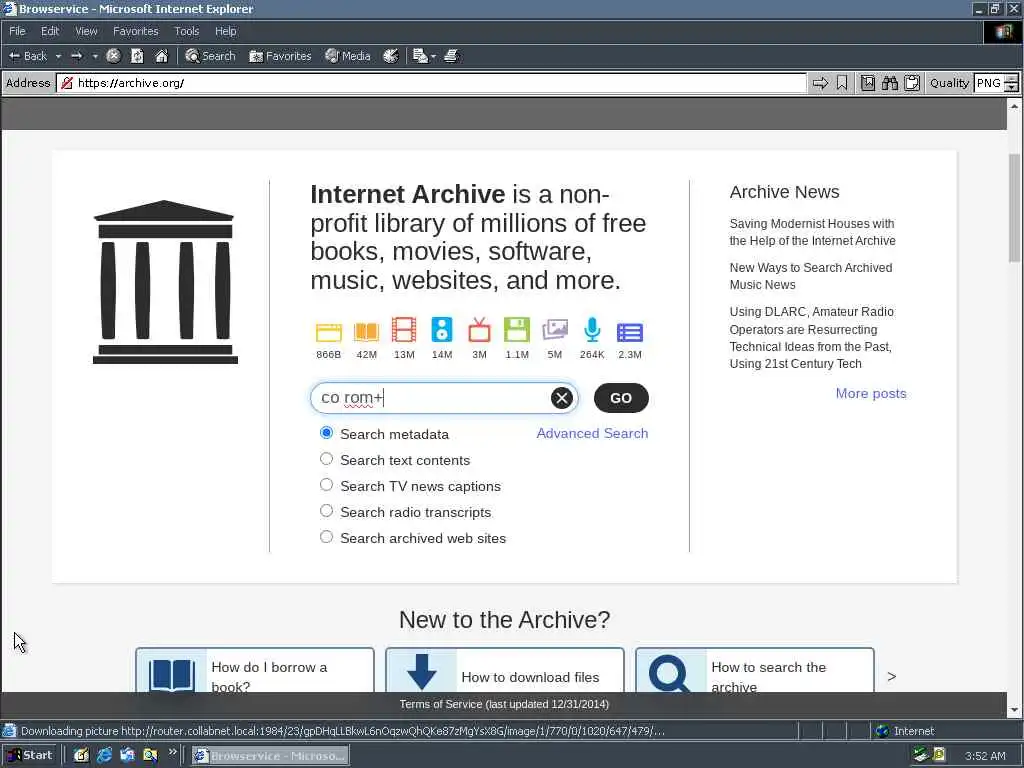Clear the search box with the X
This screenshot has width=1024, height=768.
point(562,398)
